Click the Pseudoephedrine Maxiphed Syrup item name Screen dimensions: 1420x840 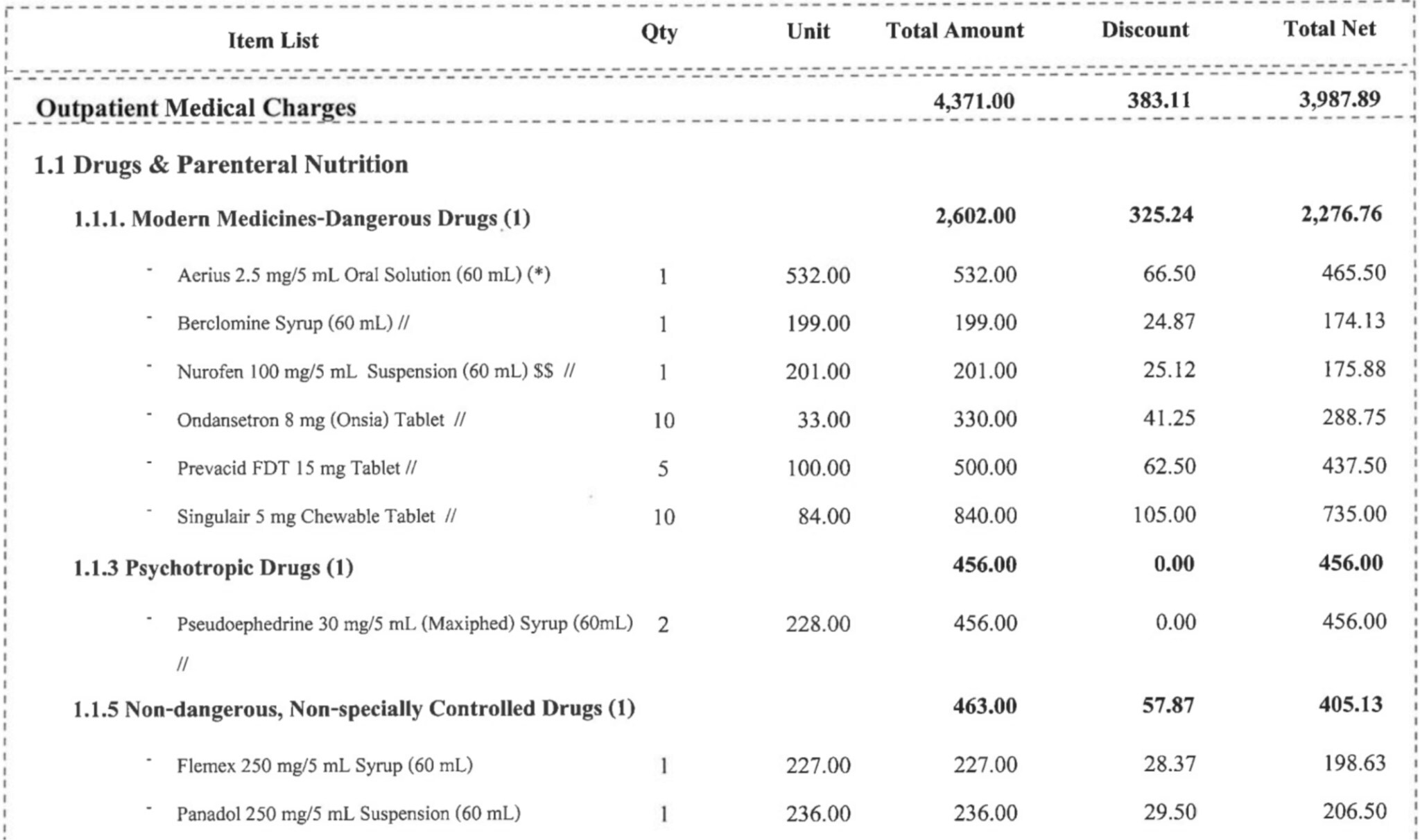(404, 624)
